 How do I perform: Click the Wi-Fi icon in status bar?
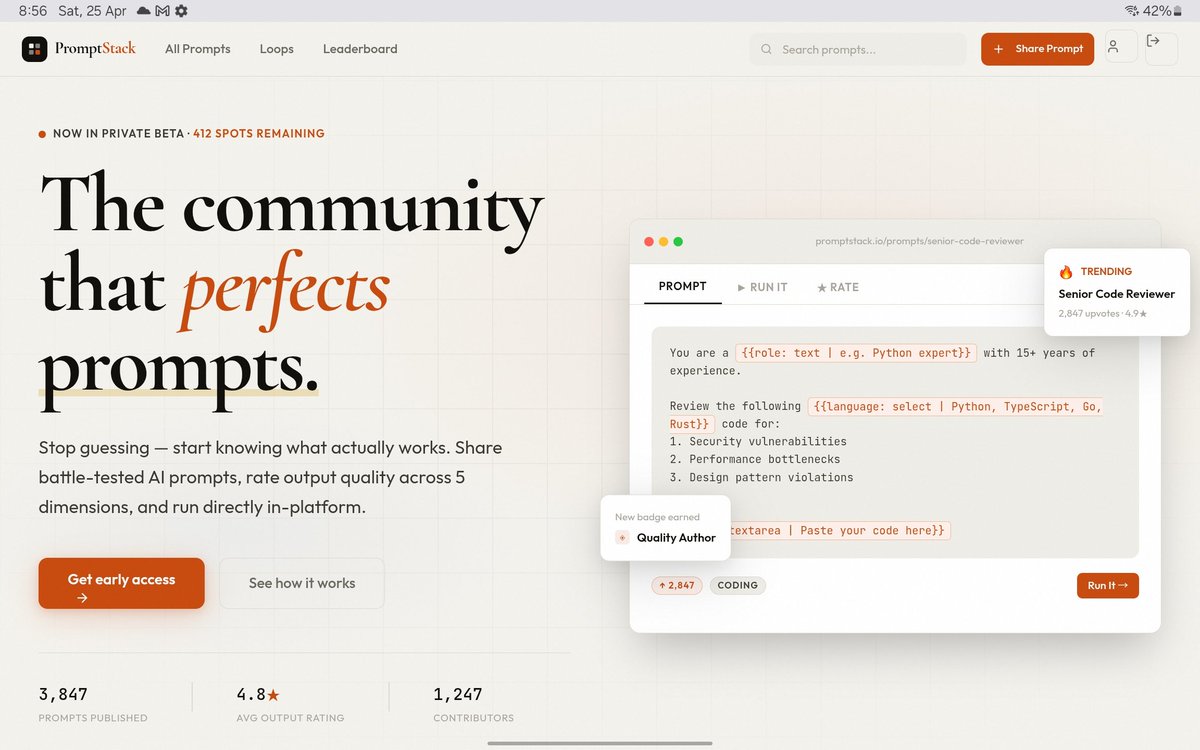pos(1131,10)
